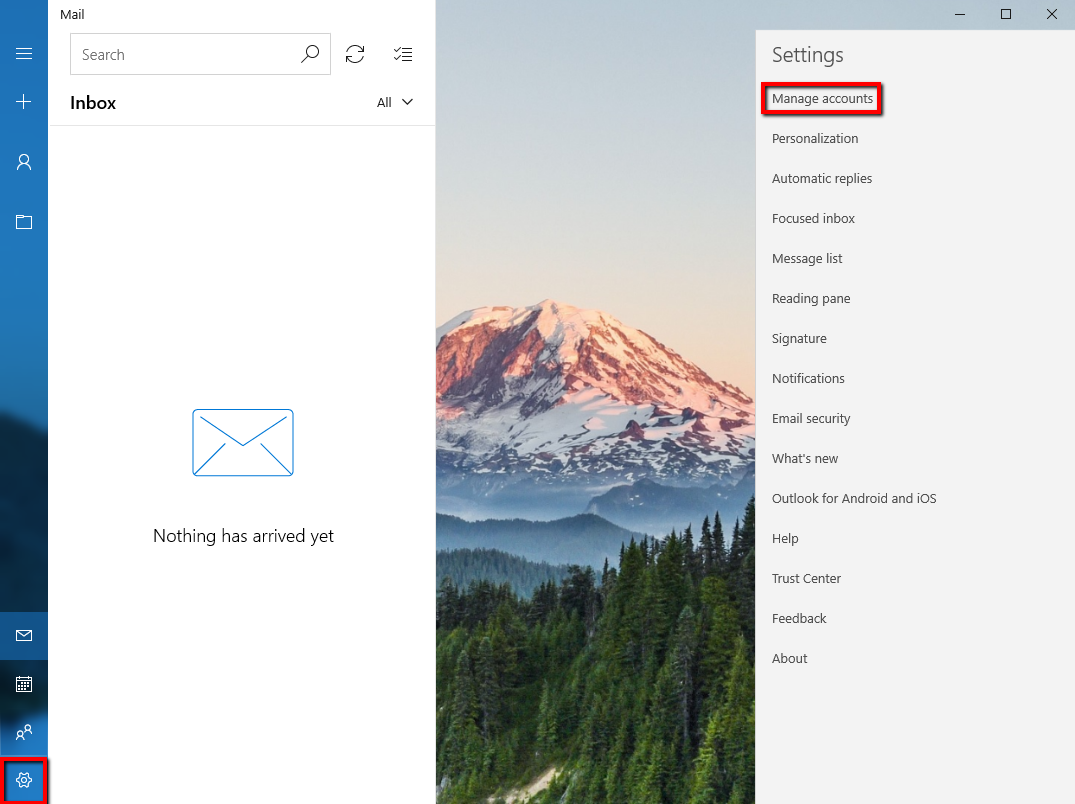Open the folders list icon
The width and height of the screenshot is (1075, 804).
click(x=23, y=222)
